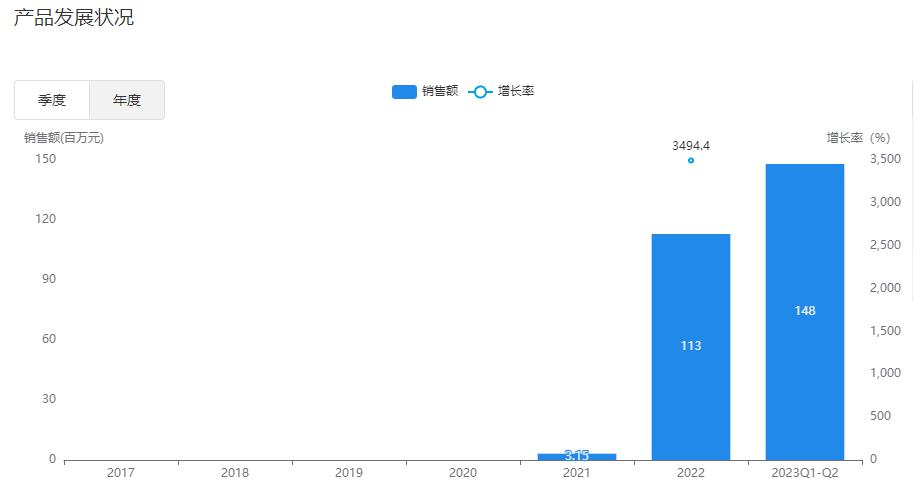Image resolution: width=914 pixels, height=495 pixels.
Task: Click the 产品发展状况 title
Action: (x=73, y=17)
